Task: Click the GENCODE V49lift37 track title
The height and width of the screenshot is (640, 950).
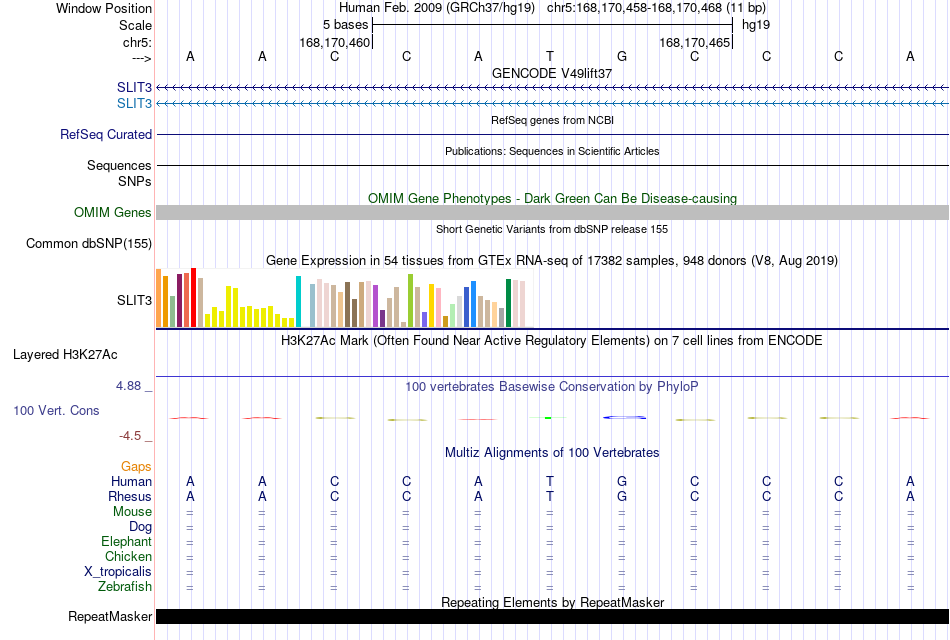Action: (552, 73)
